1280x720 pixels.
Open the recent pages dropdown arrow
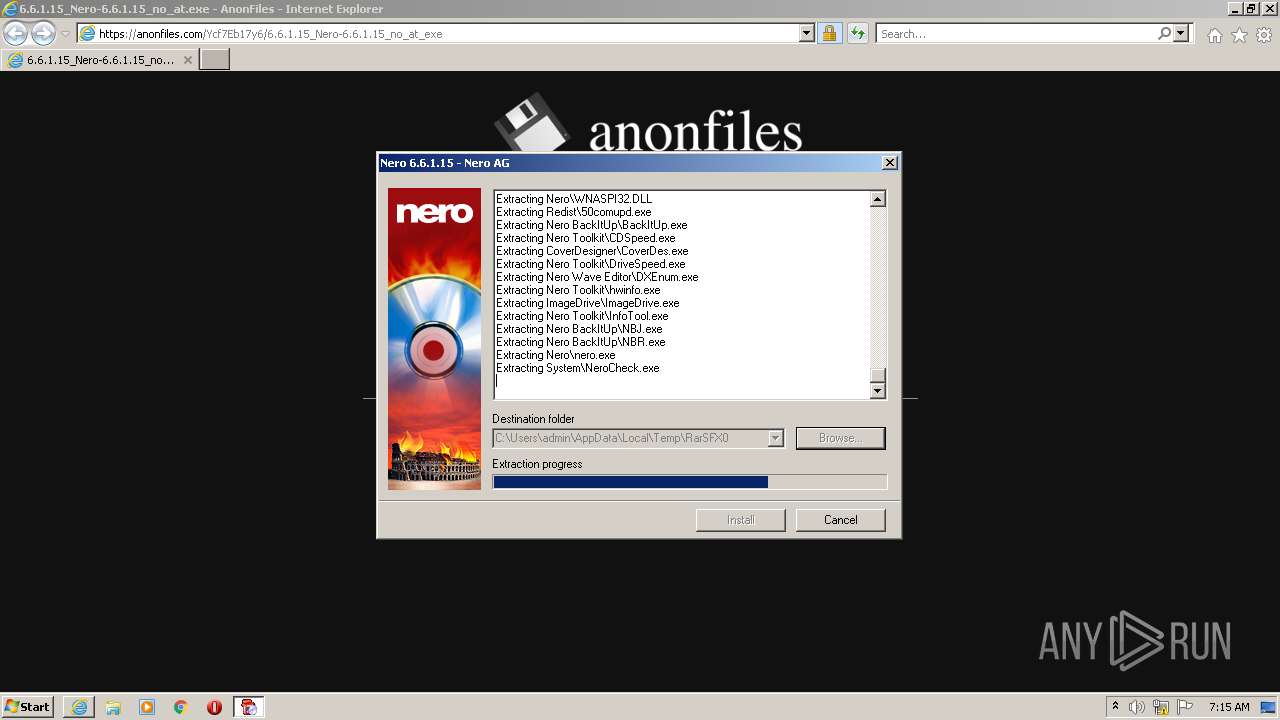[x=65, y=34]
